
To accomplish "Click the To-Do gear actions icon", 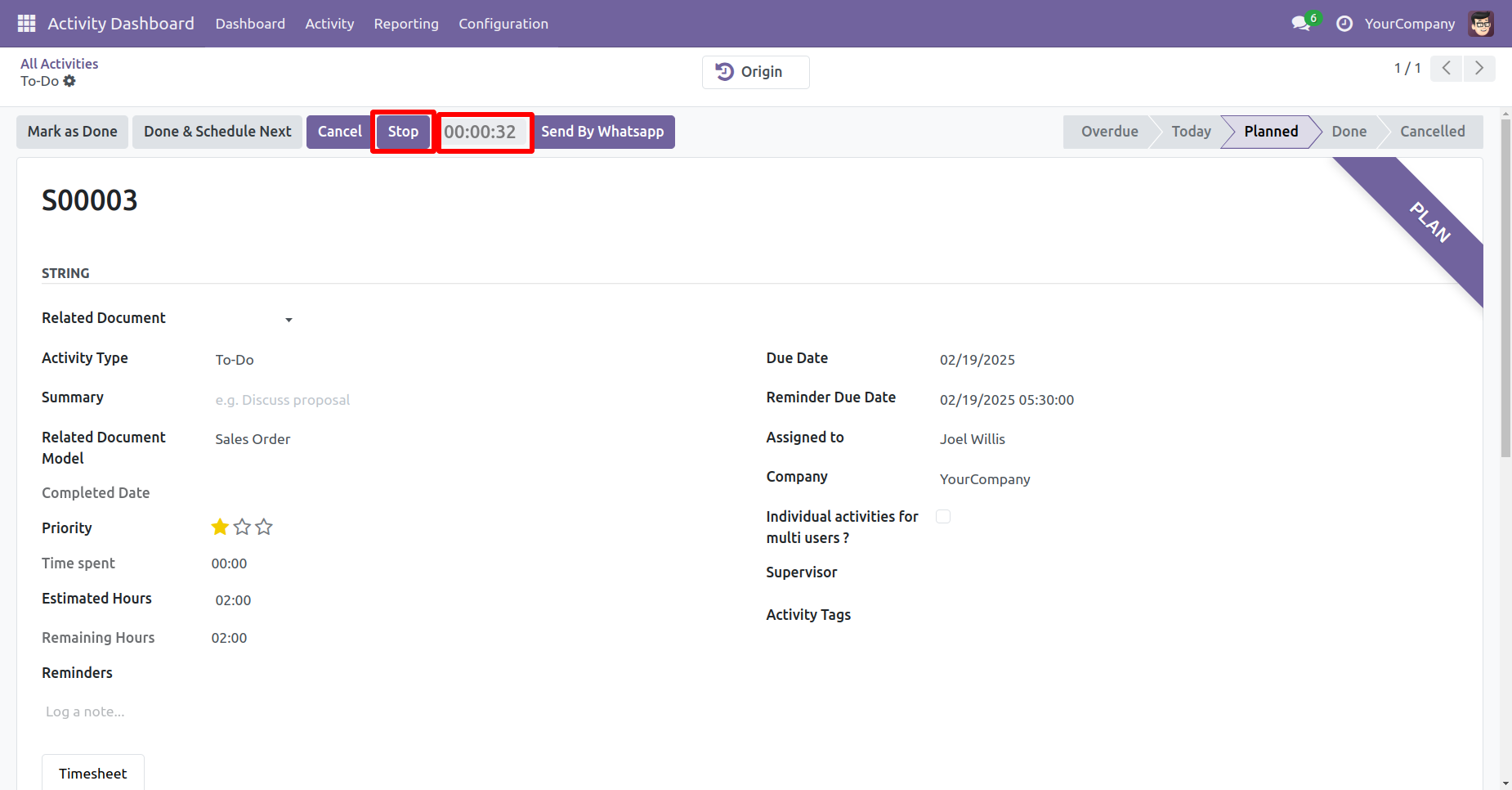I will (69, 81).
